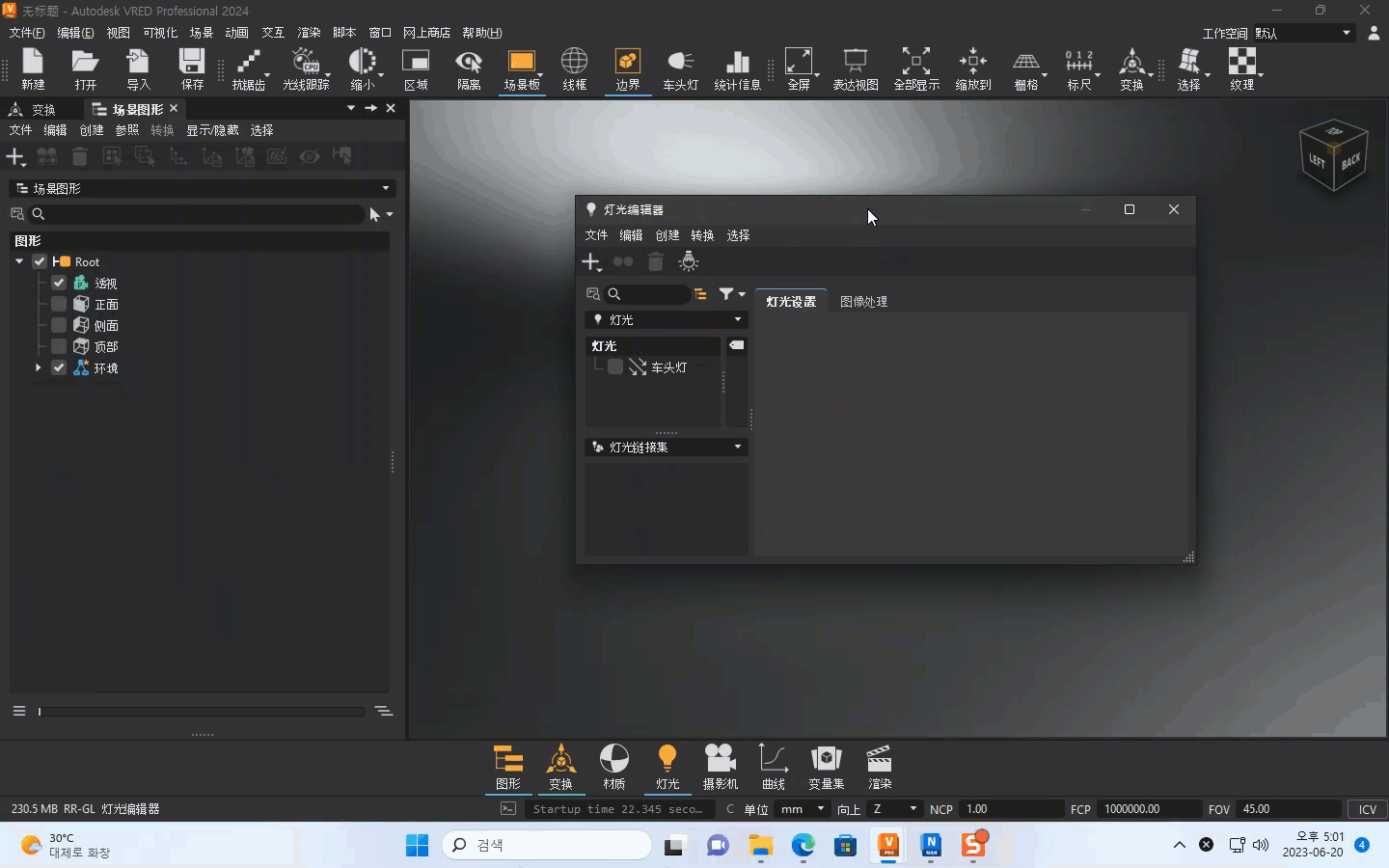Check the 顶部 view checkbox
The width and height of the screenshot is (1389, 868).
tap(59, 346)
